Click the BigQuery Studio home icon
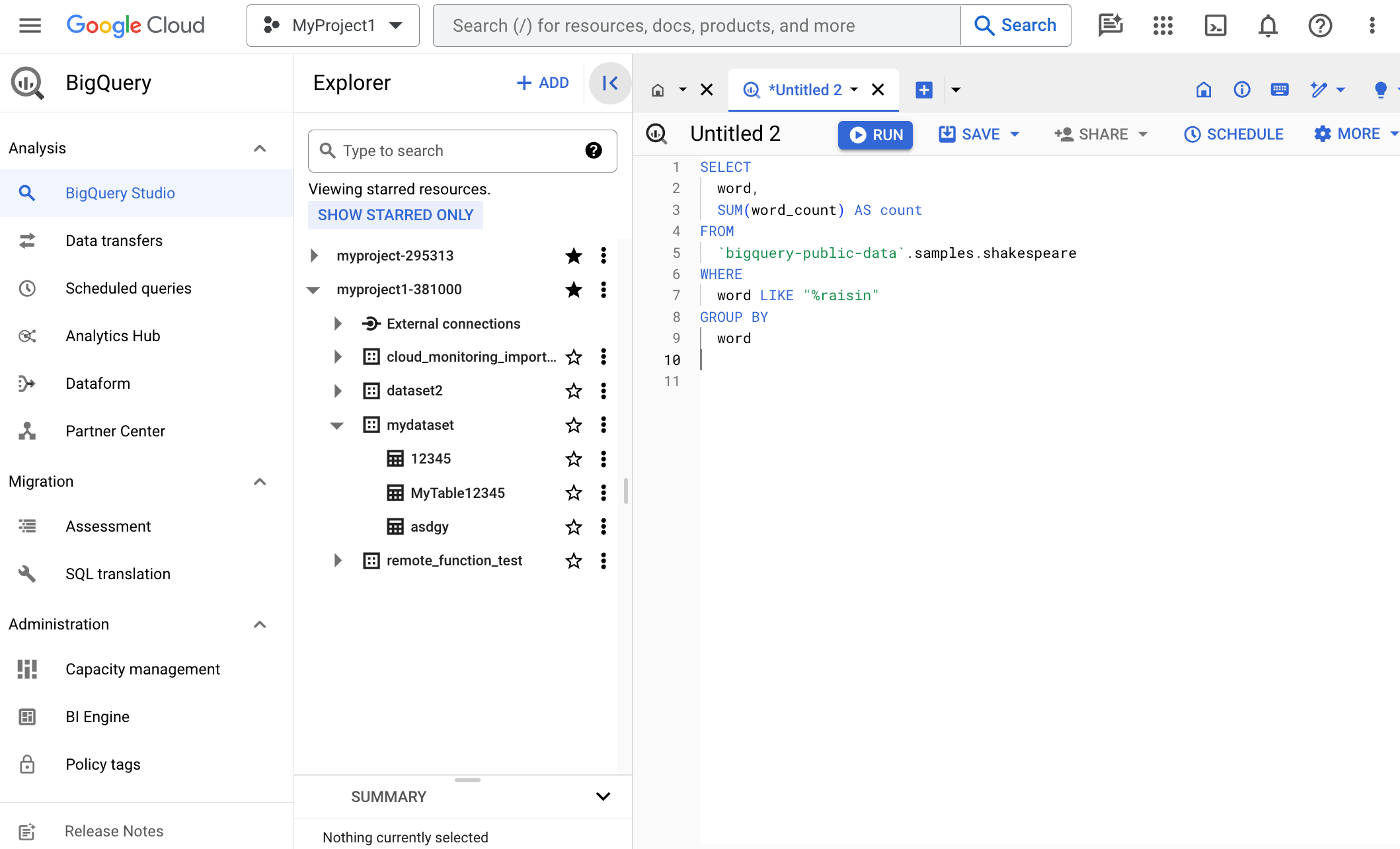1400x849 pixels. tap(658, 89)
